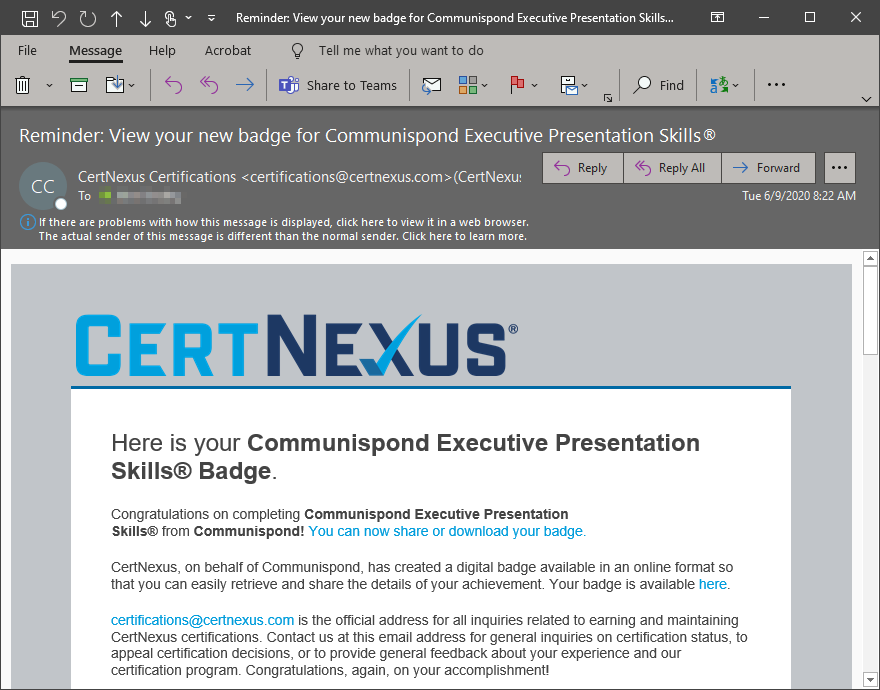Expand the Categorize dropdown arrow
This screenshot has width=880, height=690.
coord(485,85)
